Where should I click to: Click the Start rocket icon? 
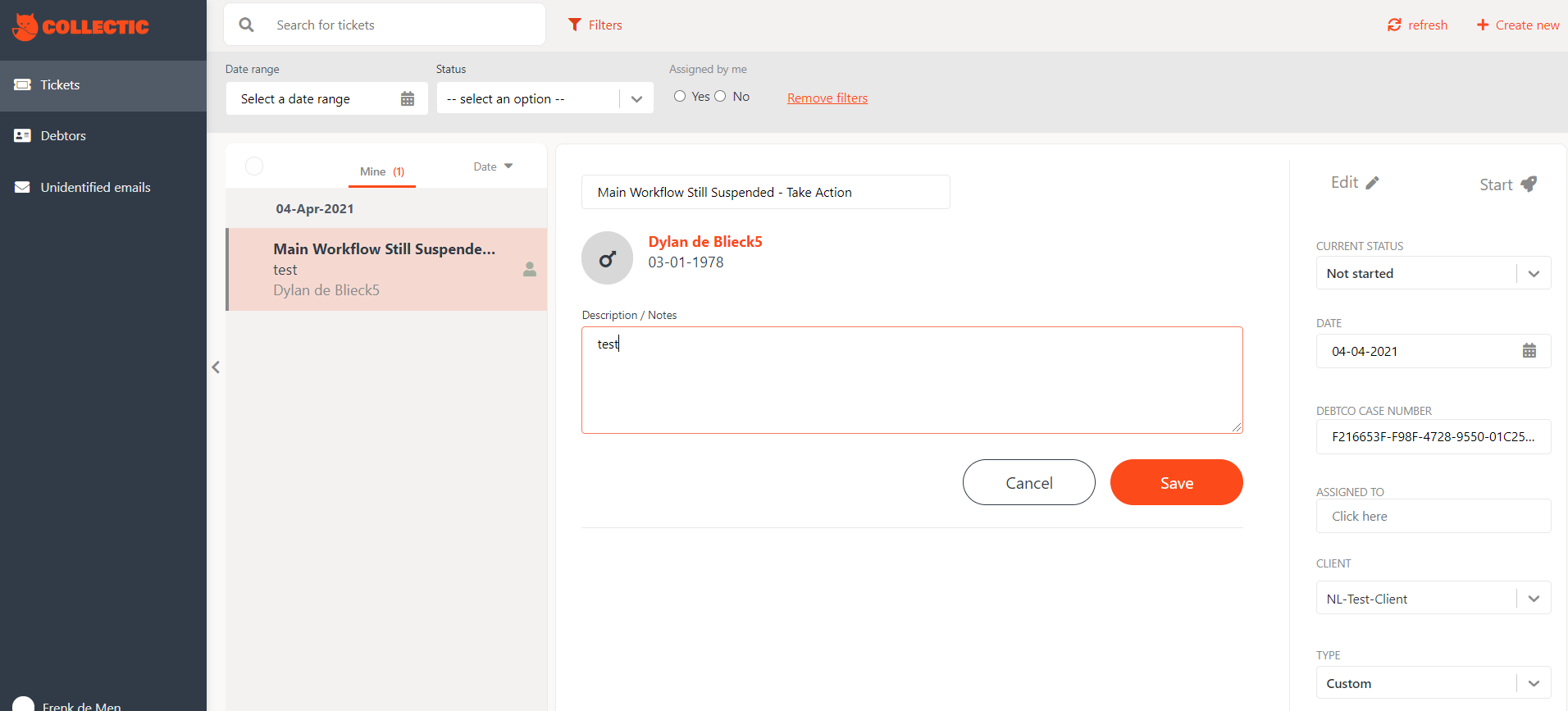[x=1529, y=185]
